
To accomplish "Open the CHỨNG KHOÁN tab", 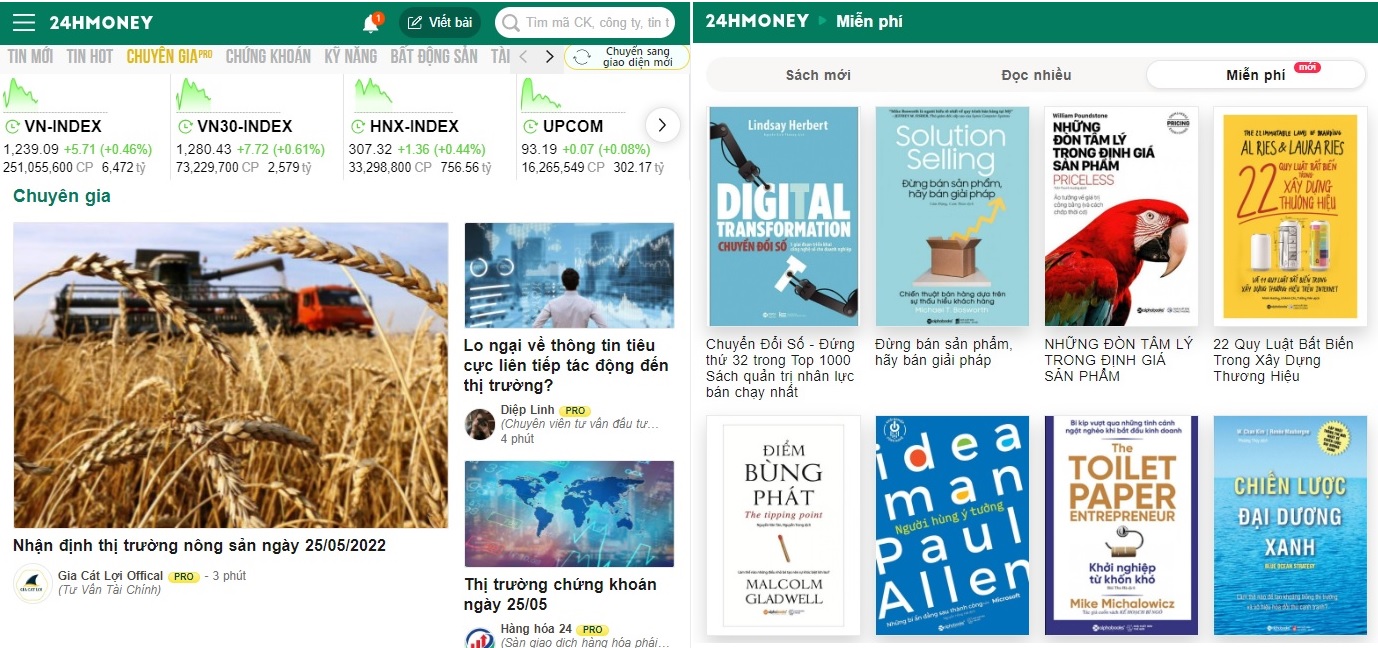I will 268,56.
